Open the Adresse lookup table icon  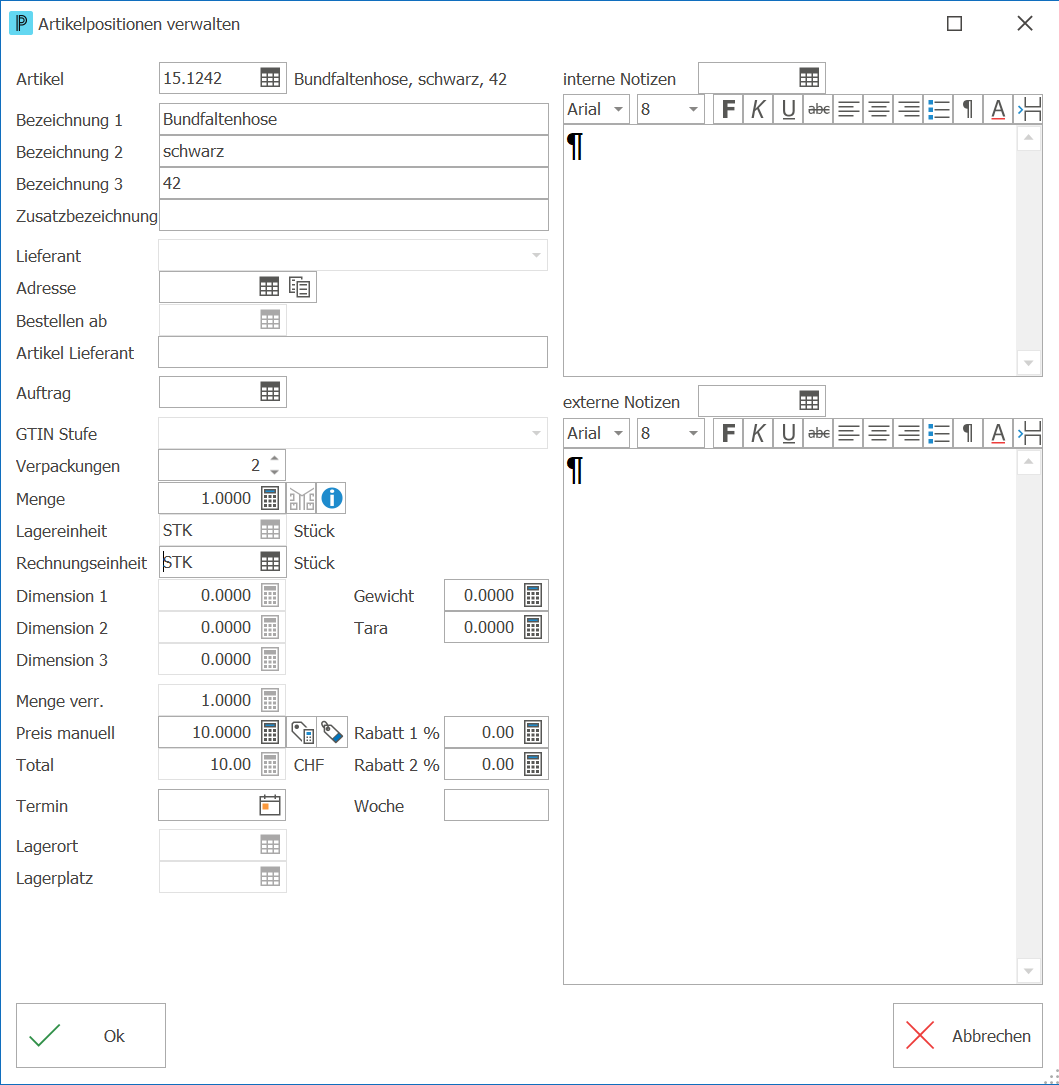(x=269, y=287)
